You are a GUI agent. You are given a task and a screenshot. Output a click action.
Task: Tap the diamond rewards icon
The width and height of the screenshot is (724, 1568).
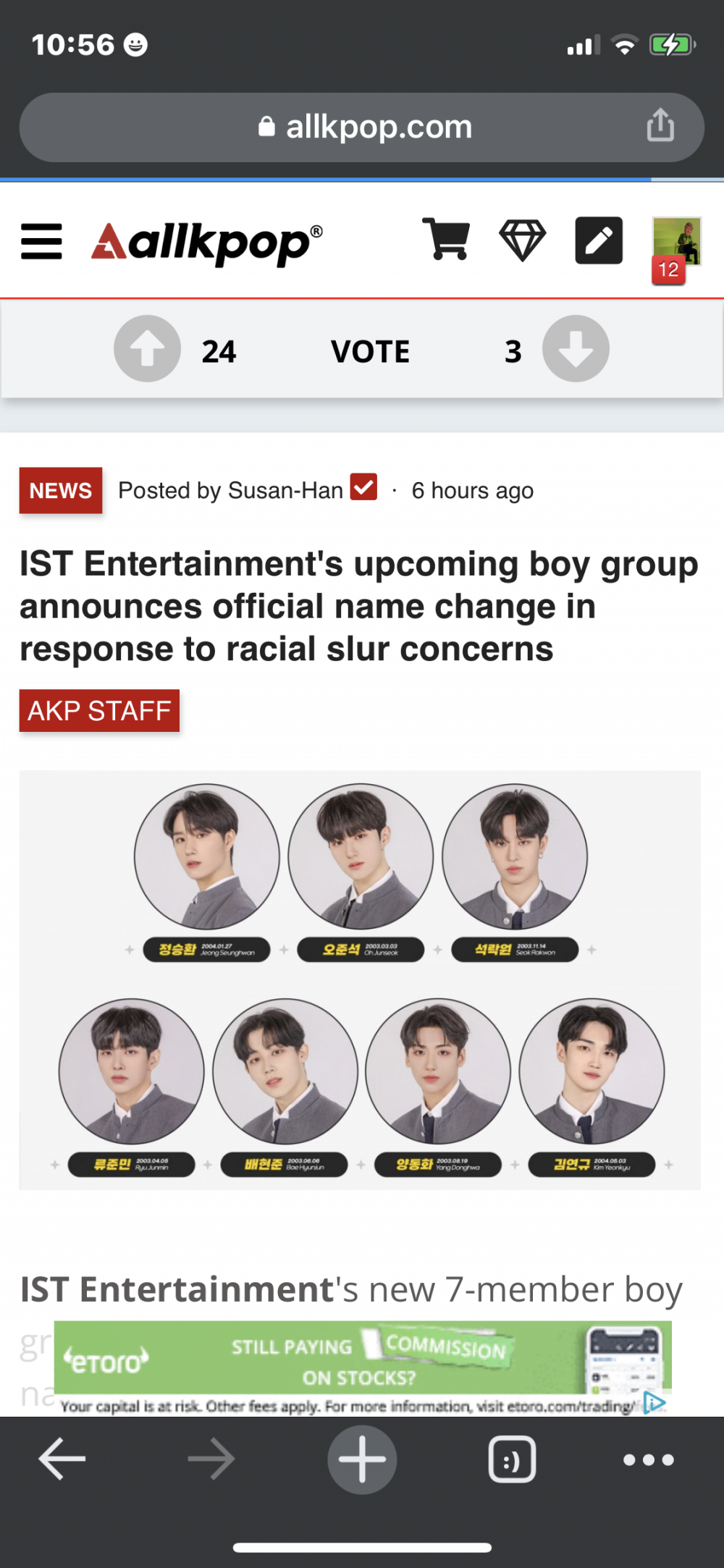[523, 240]
